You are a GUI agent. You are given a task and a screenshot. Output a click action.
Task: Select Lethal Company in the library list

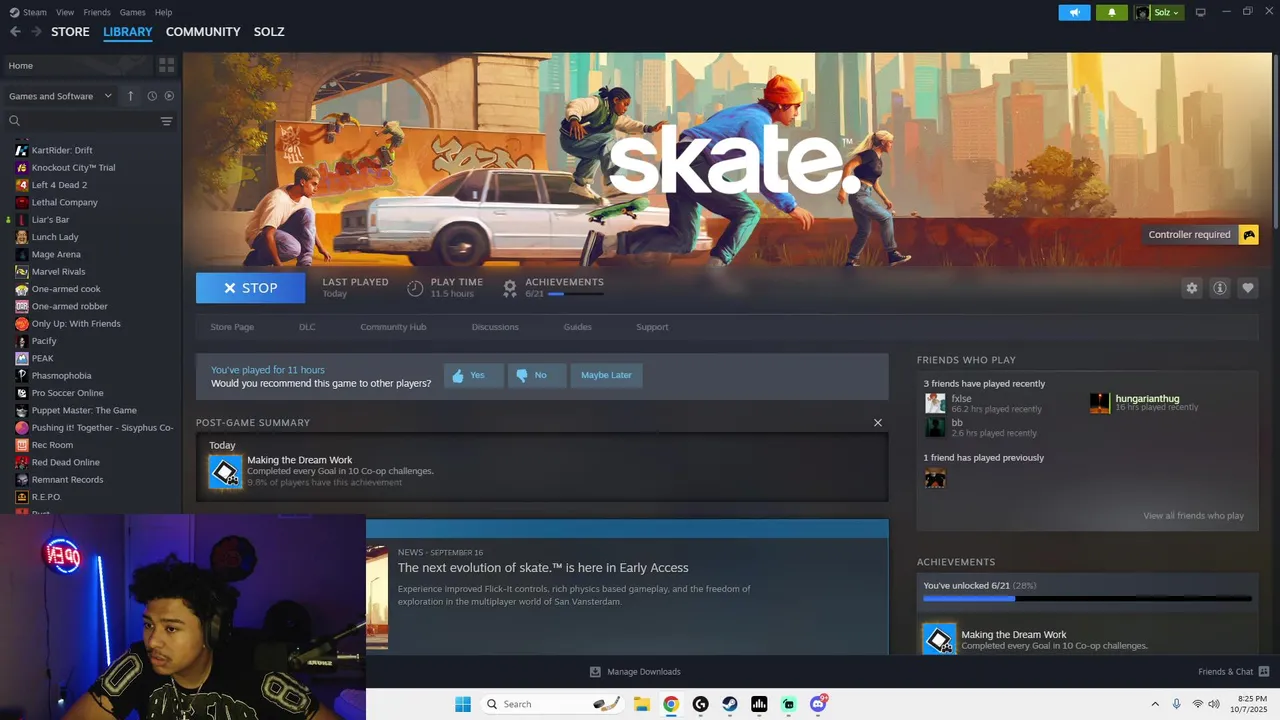click(x=64, y=202)
